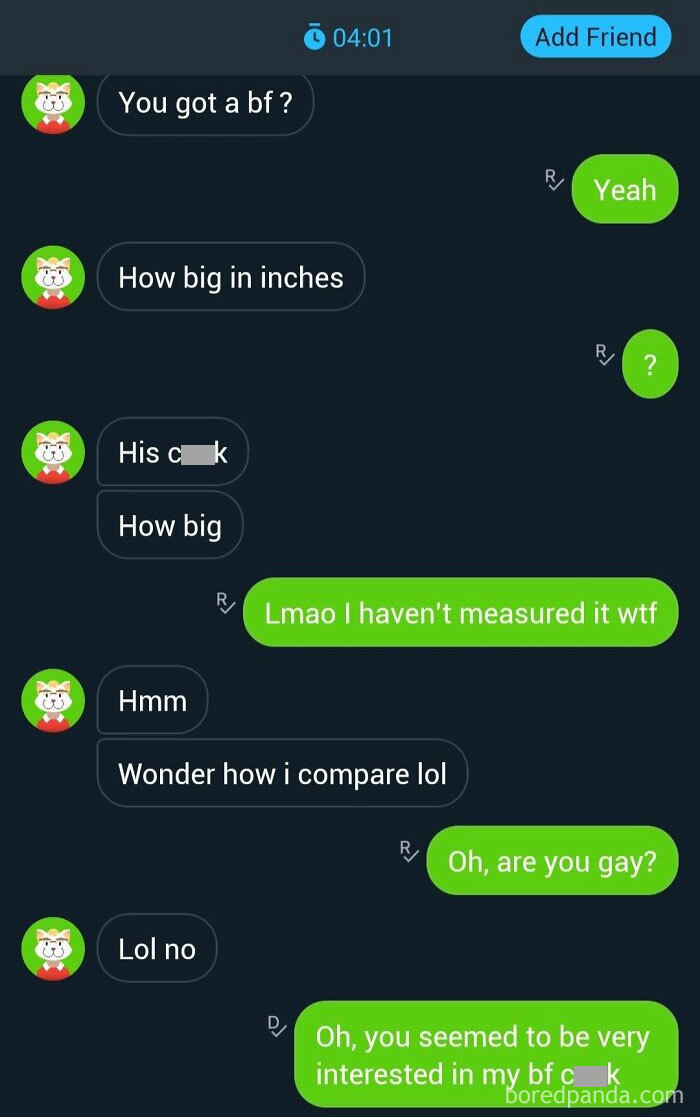Viewport: 700px width, 1117px height.
Task: Select the "Oh, are you gay?" bubble
Action: coord(552,861)
